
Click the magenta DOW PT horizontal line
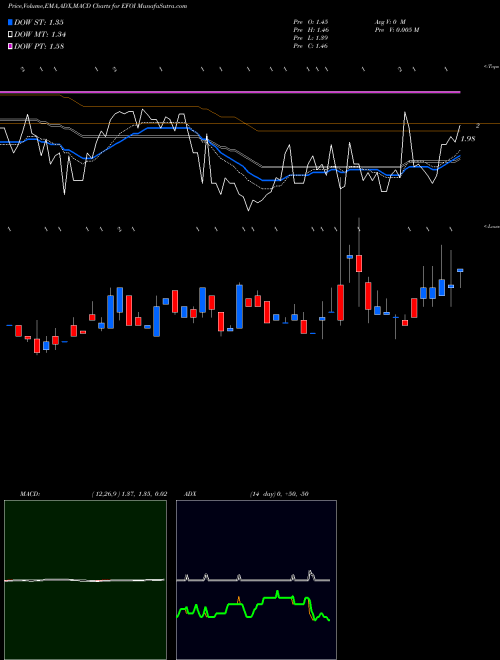(x=230, y=92)
